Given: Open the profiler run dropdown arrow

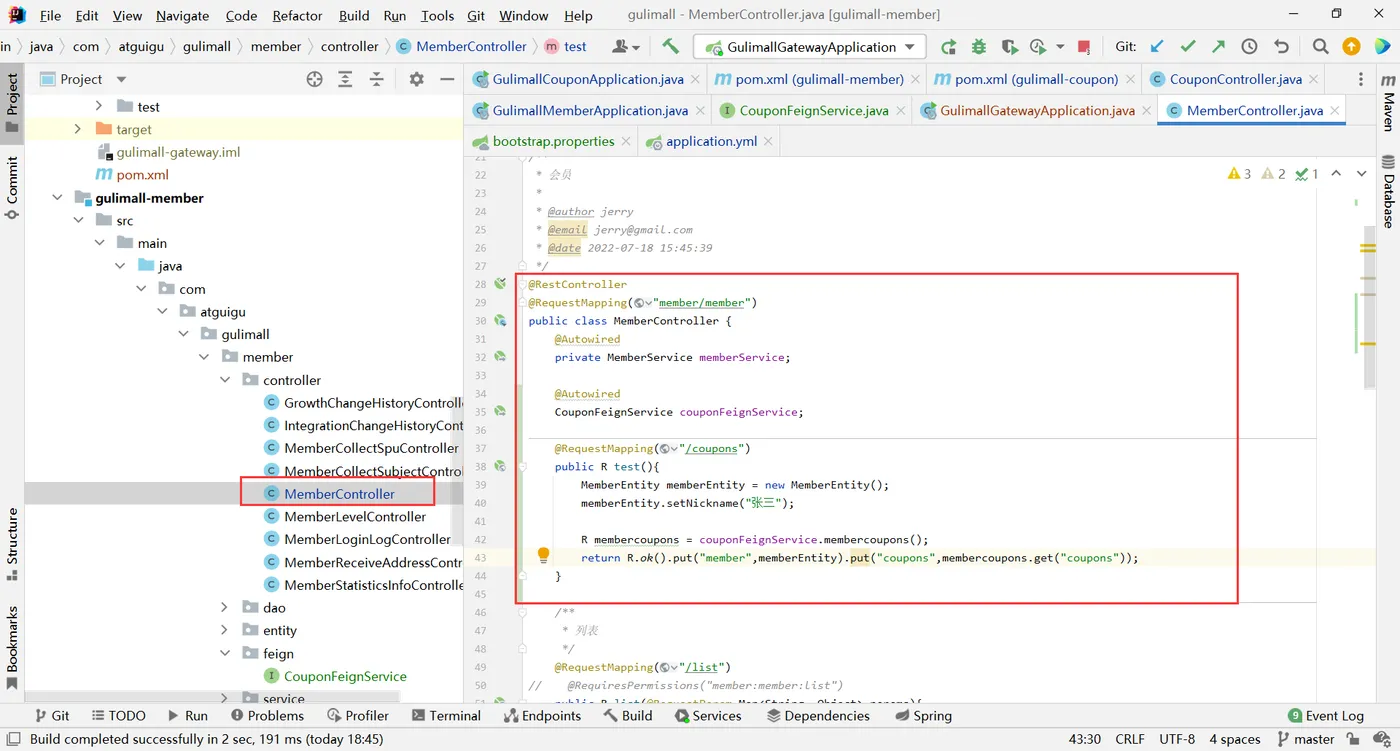Looking at the screenshot, I should (x=1059, y=46).
